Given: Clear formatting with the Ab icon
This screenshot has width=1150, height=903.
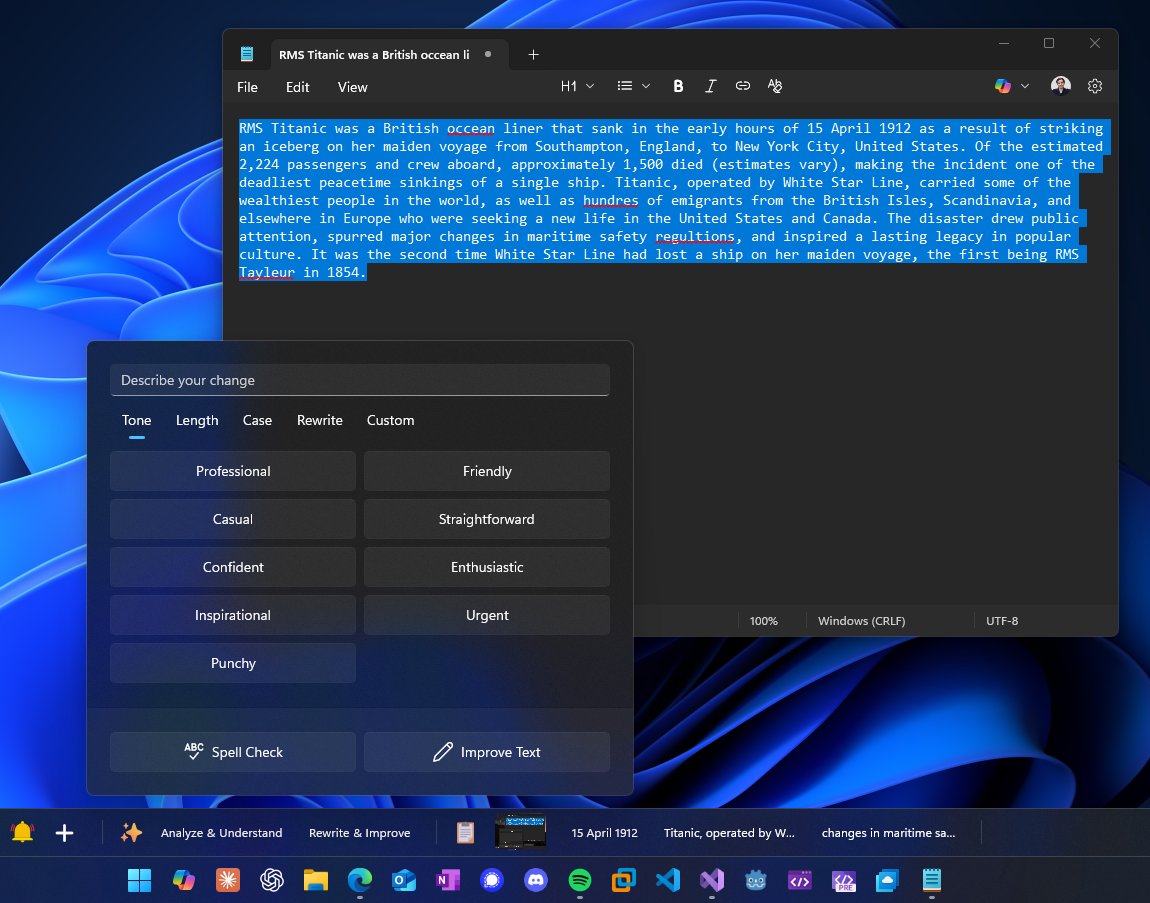Looking at the screenshot, I should (x=774, y=87).
